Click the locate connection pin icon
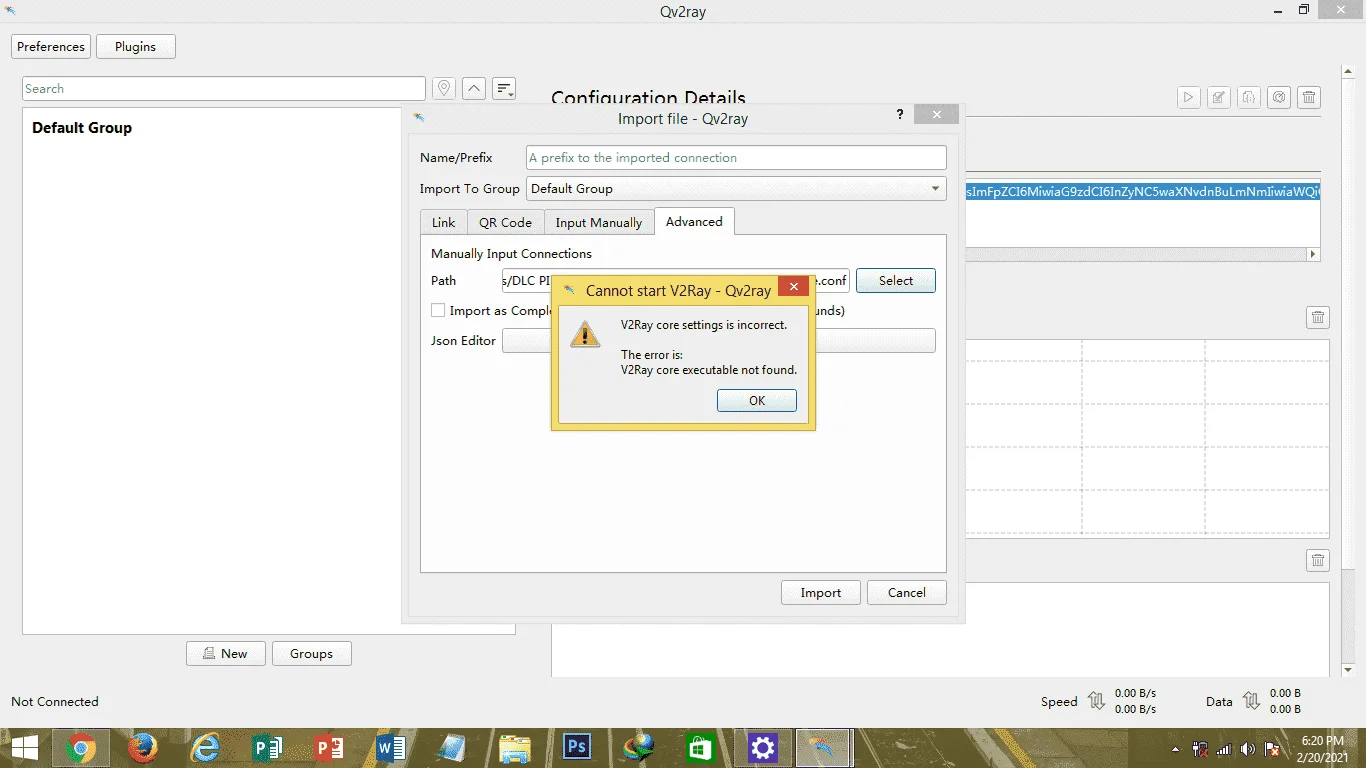 [x=444, y=89]
